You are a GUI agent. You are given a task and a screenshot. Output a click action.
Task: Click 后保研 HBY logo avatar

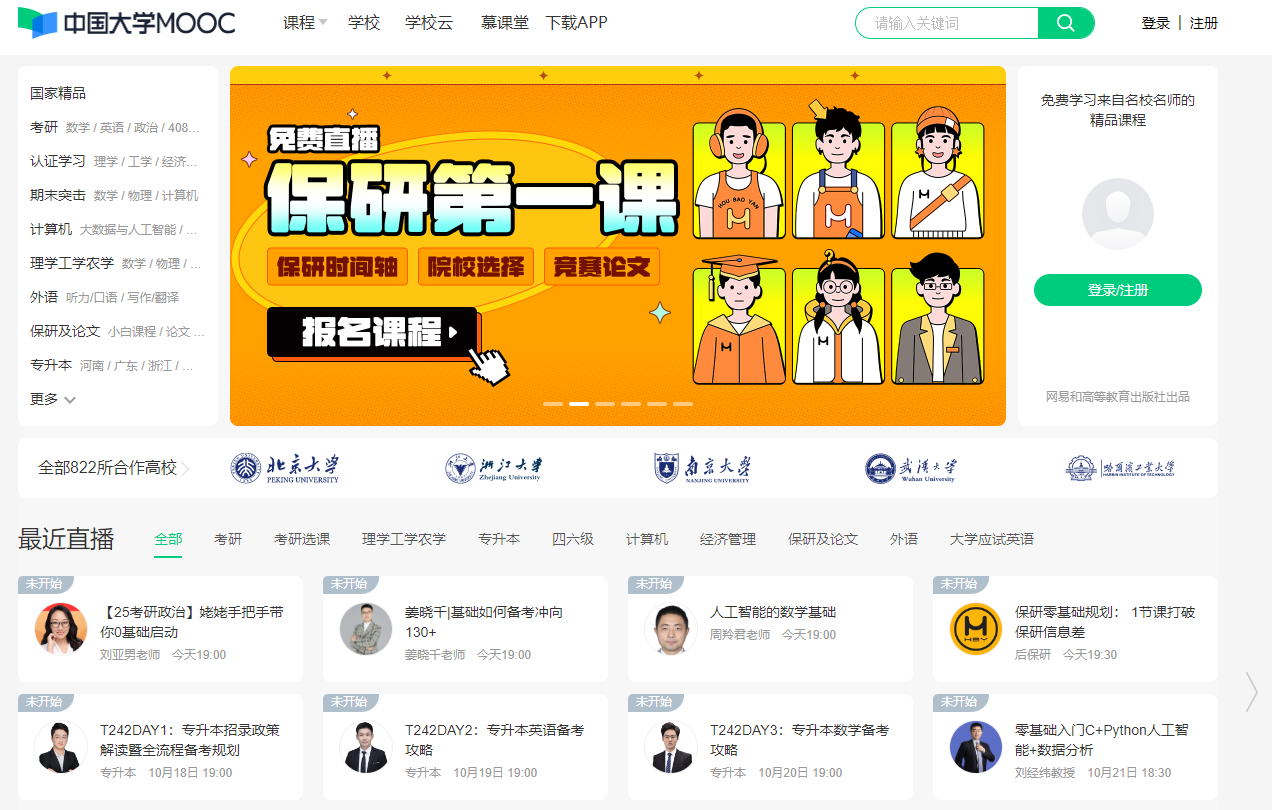976,629
